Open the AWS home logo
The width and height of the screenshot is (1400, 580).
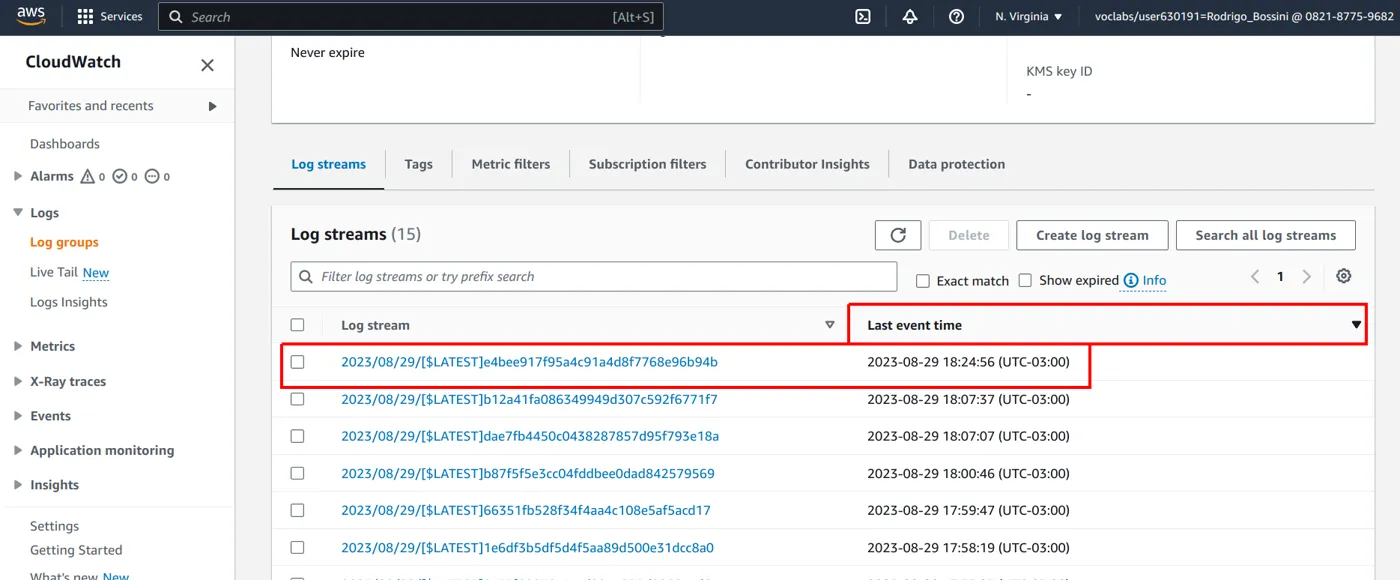(30, 16)
